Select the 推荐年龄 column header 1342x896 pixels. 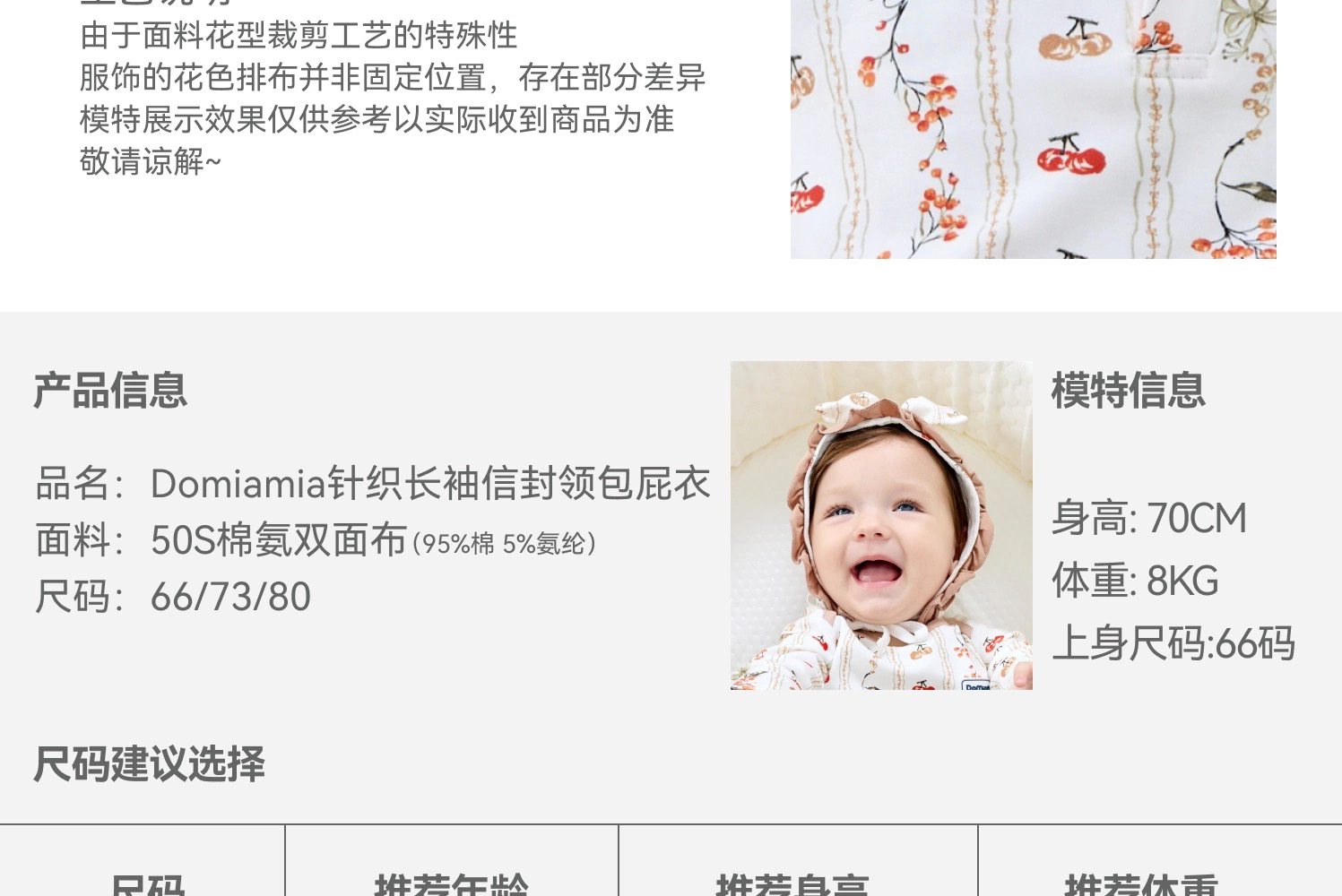click(x=451, y=883)
